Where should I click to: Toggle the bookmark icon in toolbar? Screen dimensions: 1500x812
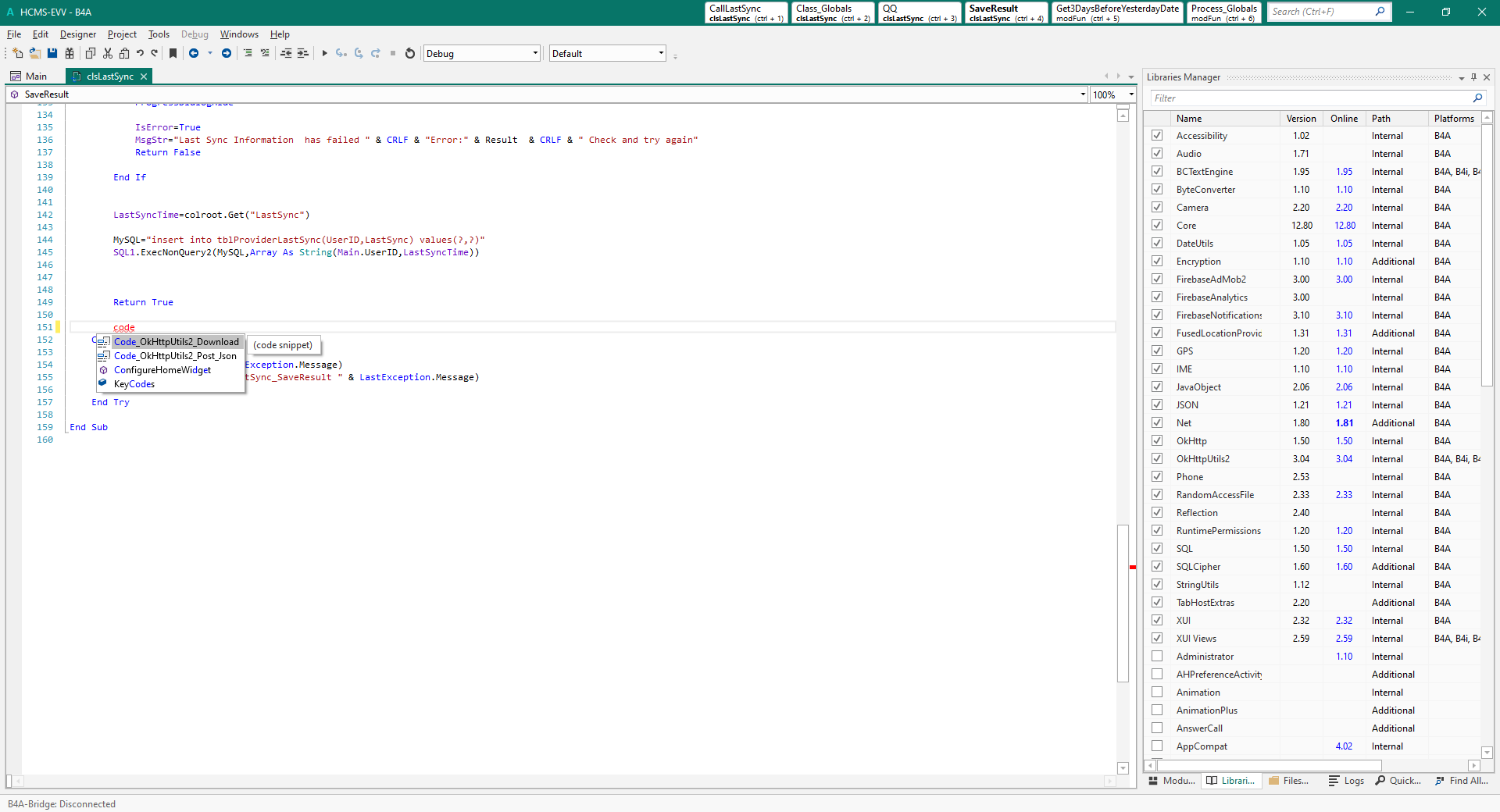(173, 53)
